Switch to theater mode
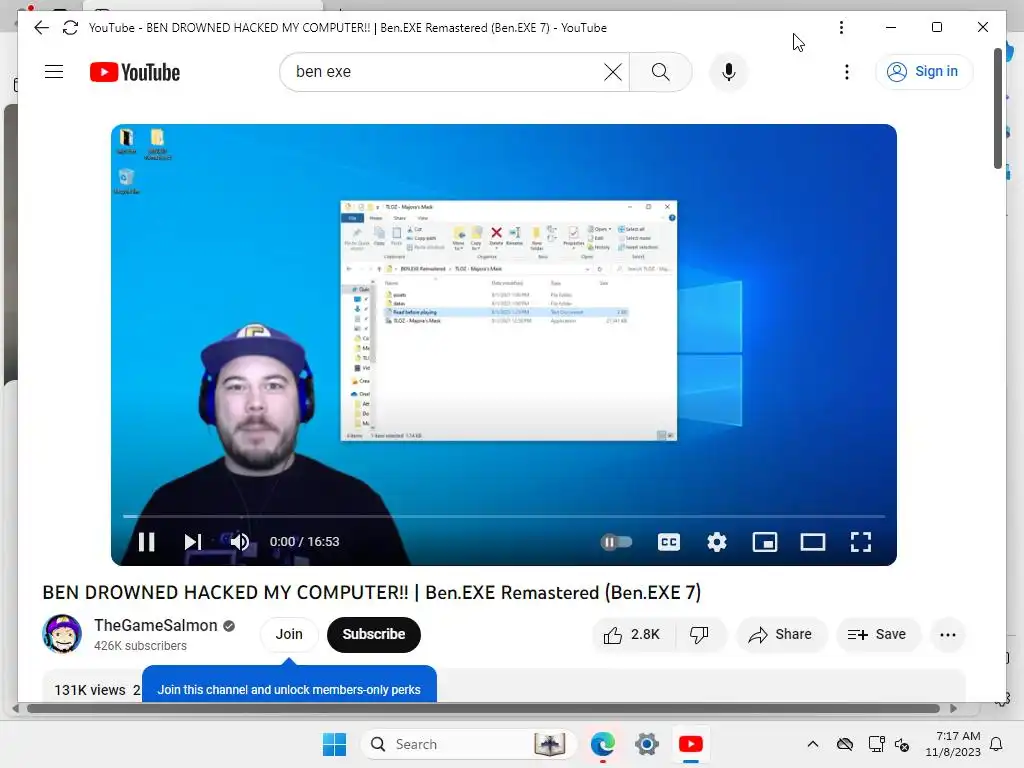This screenshot has height=768, width=1024. tap(813, 542)
